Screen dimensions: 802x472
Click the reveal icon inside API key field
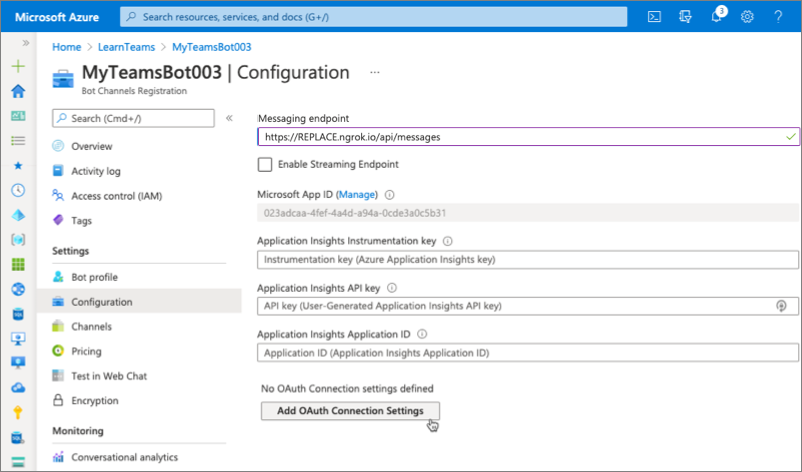tap(781, 306)
